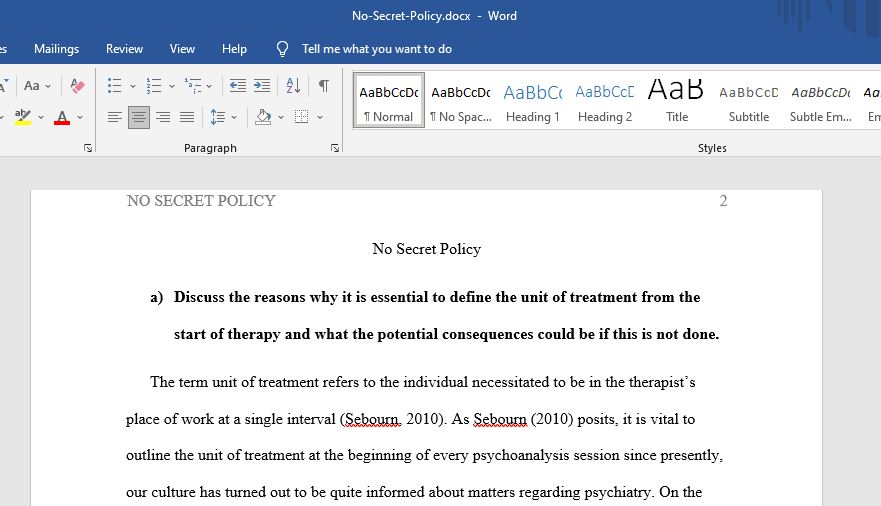Open the Change Case dropdown arrow
This screenshot has width=881, height=506.
tap(48, 86)
